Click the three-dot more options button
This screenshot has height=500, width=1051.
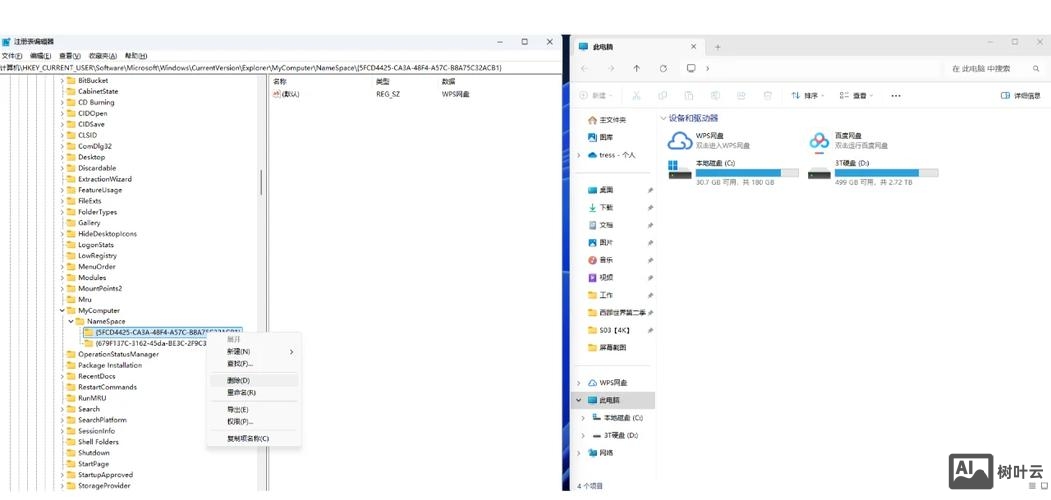pos(895,96)
